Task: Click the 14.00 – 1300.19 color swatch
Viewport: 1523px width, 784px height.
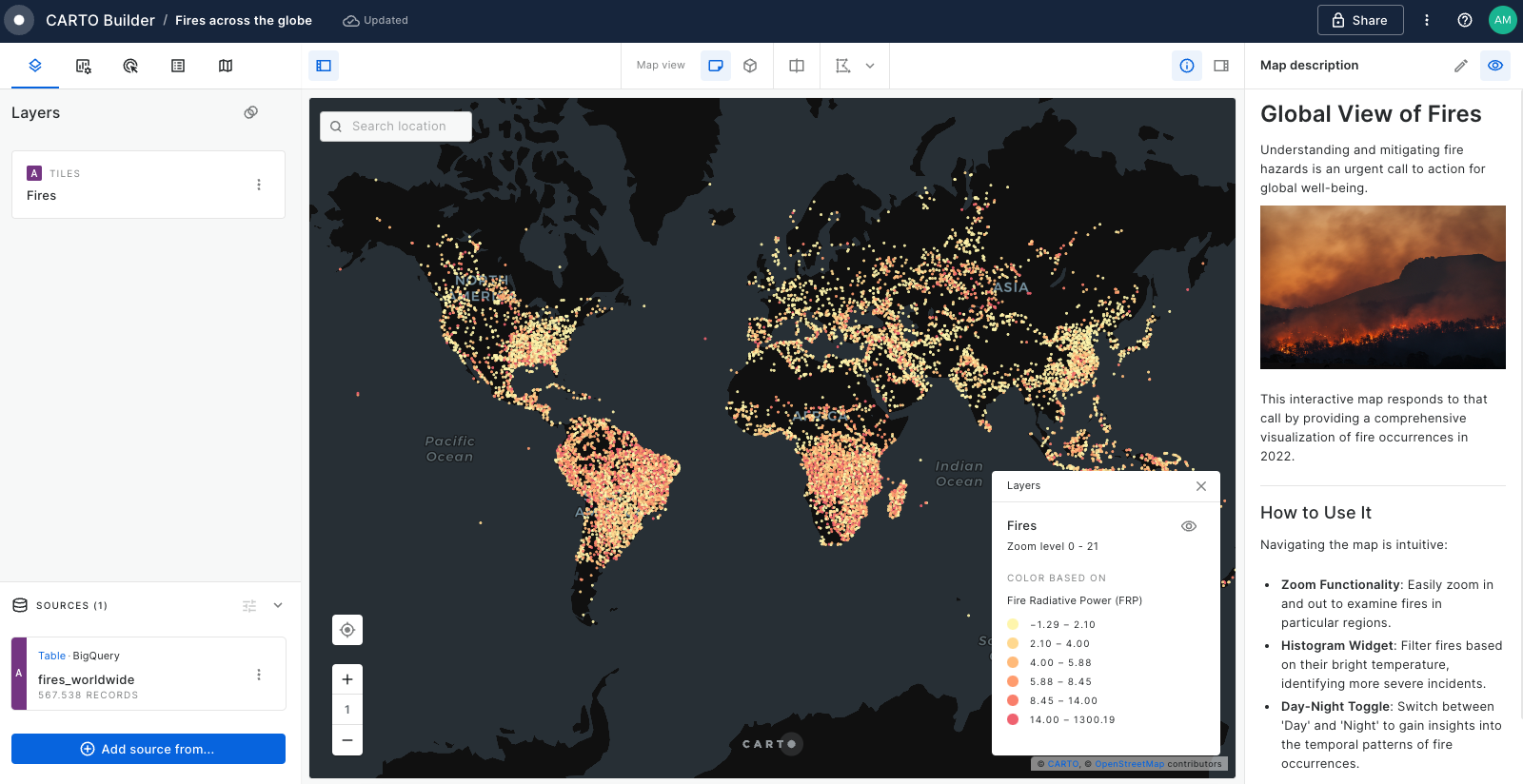Action: (1013, 719)
